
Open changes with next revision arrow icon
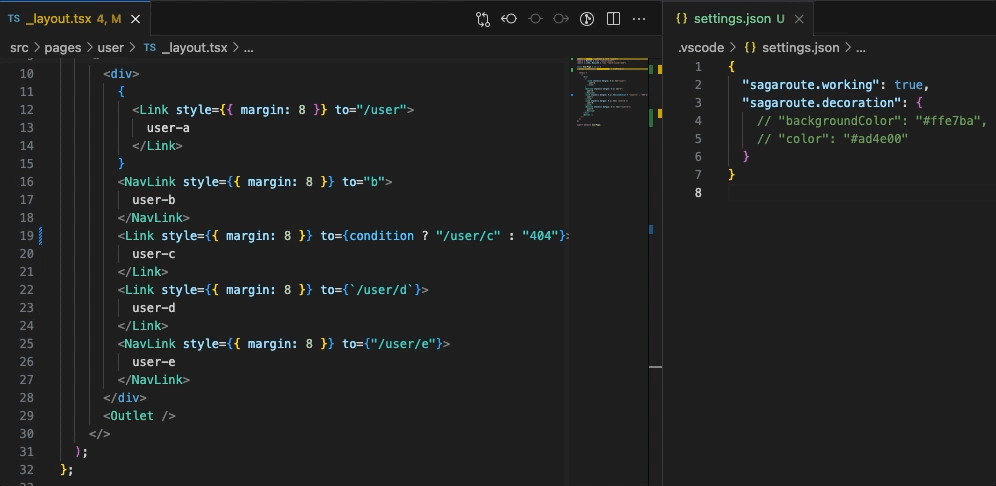click(x=560, y=19)
